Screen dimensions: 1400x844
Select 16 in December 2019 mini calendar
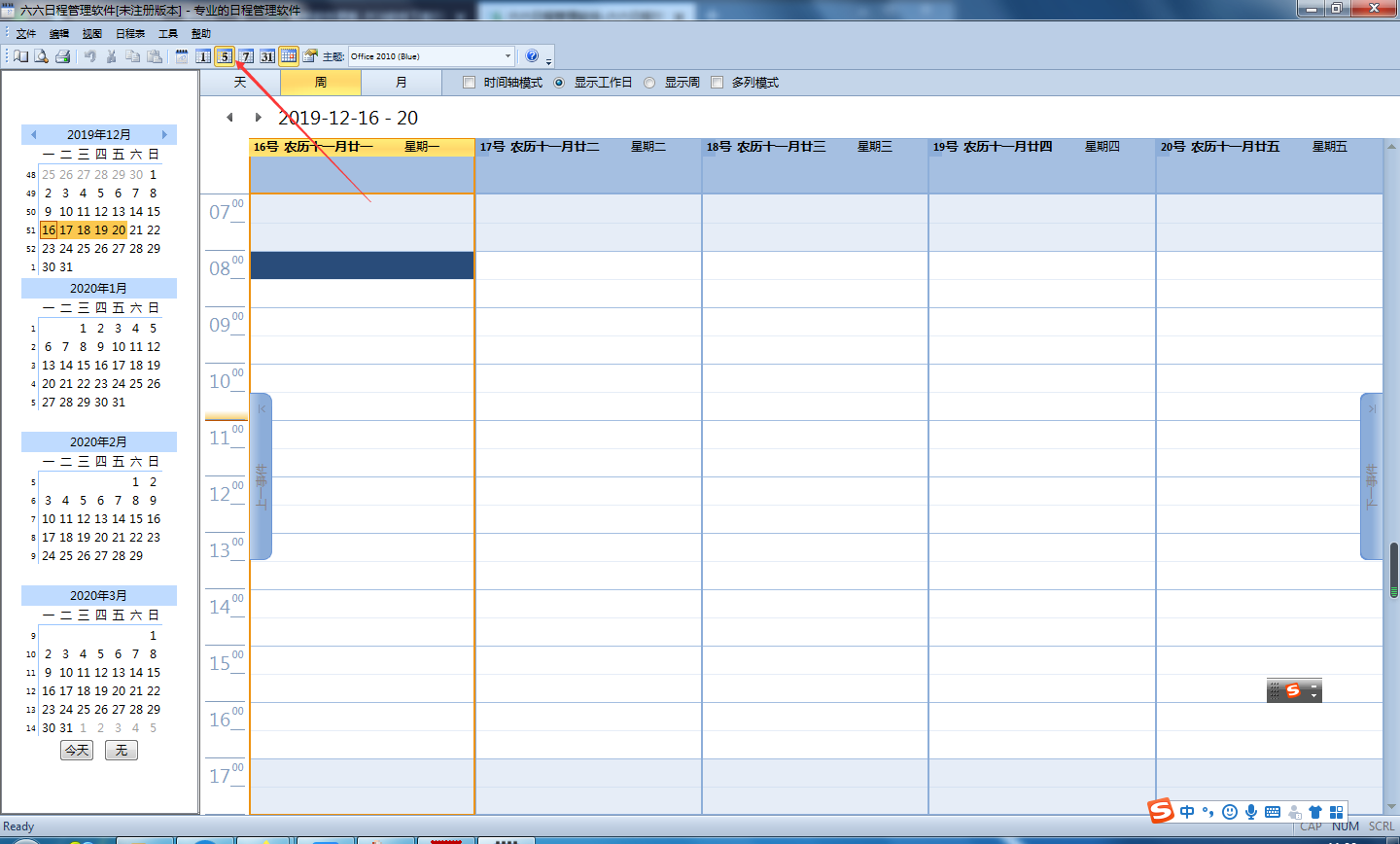click(49, 230)
